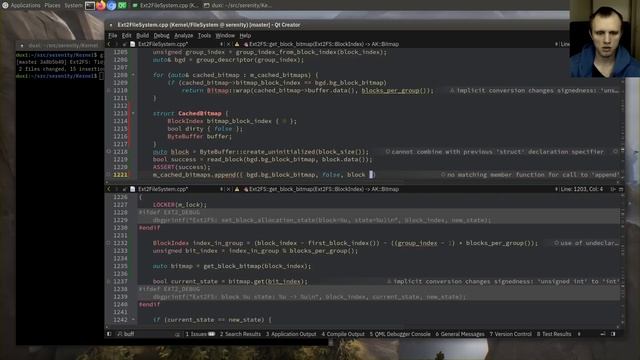640x360 pixels.
Task: Launch Chromium browser from top panel
Action: pos(111,5)
